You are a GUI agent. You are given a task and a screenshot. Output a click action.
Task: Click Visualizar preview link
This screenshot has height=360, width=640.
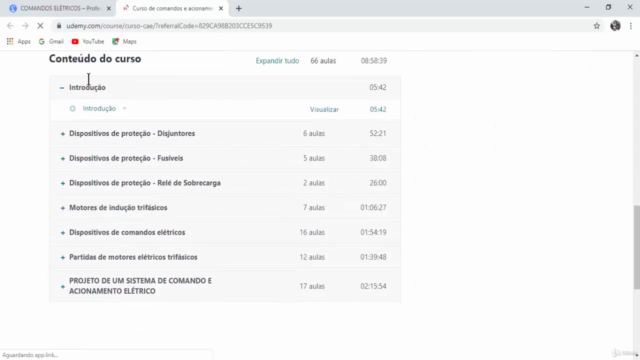[x=324, y=109]
